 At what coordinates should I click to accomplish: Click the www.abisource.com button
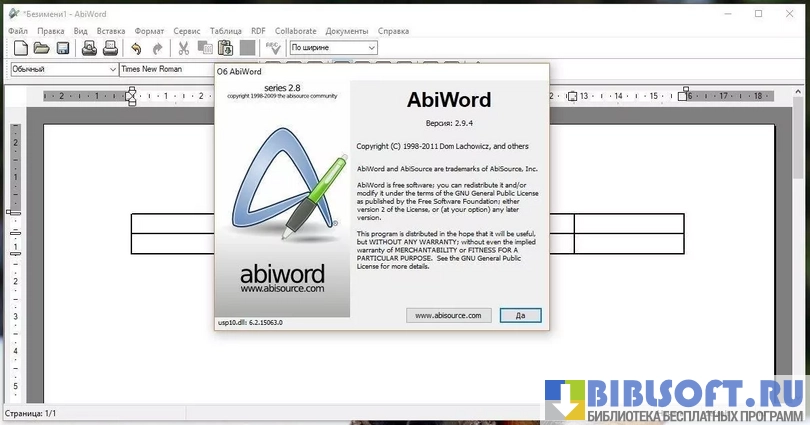[448, 315]
